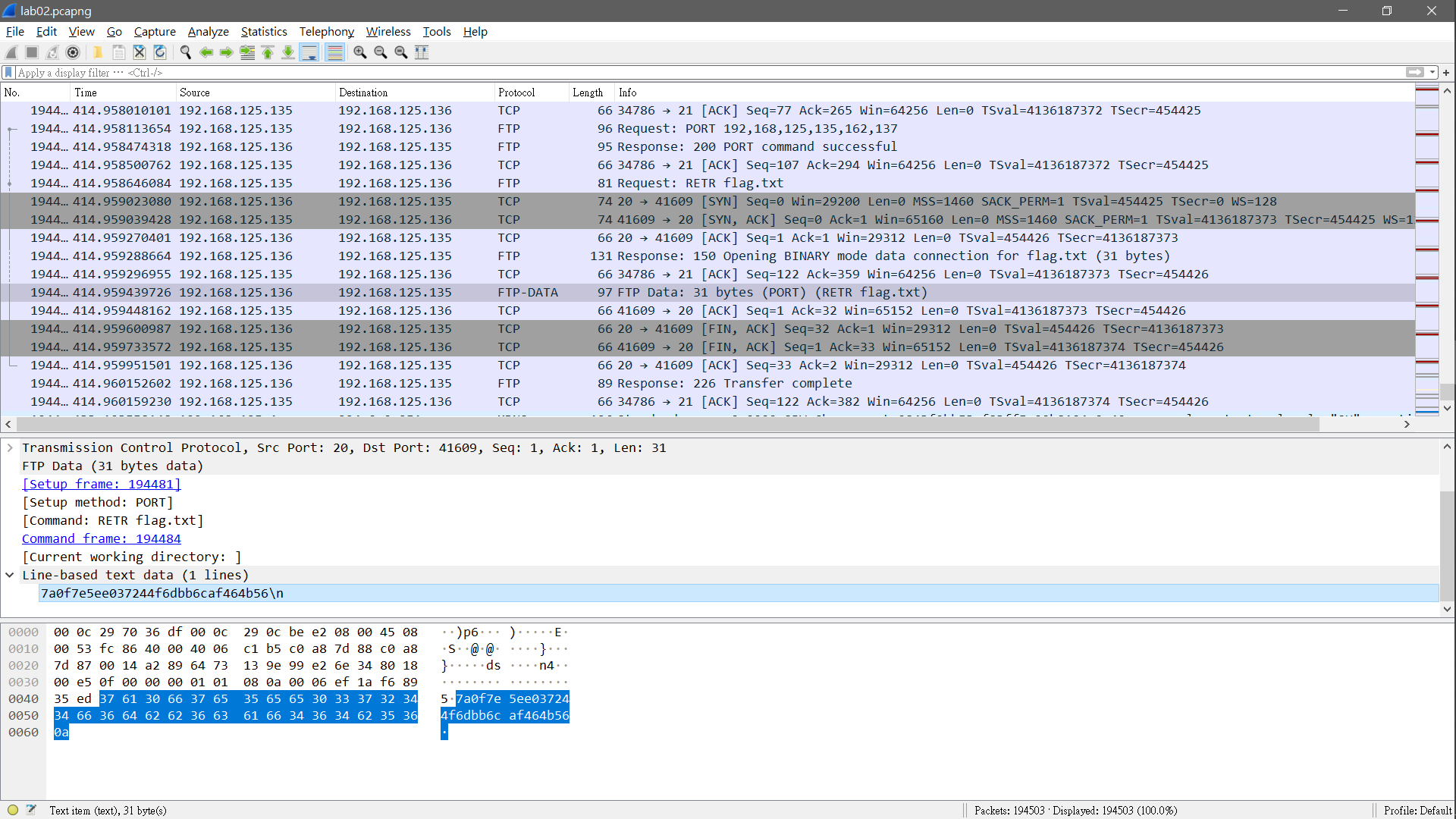Follow the Setup frame: 194481 link
The width and height of the screenshot is (1456, 819).
[102, 485]
